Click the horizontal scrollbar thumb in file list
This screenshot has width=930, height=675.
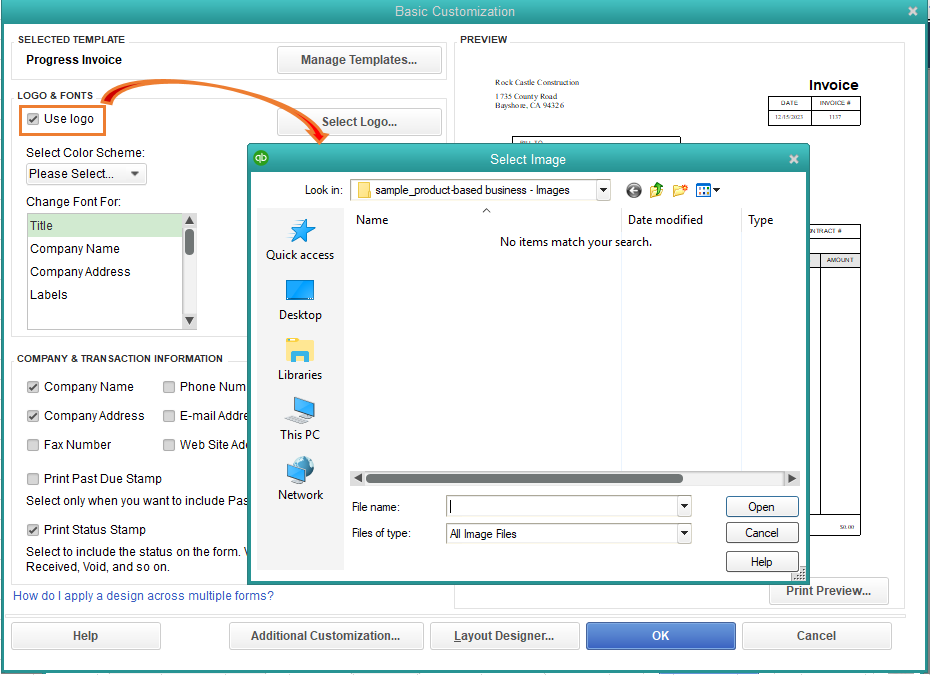(524, 479)
